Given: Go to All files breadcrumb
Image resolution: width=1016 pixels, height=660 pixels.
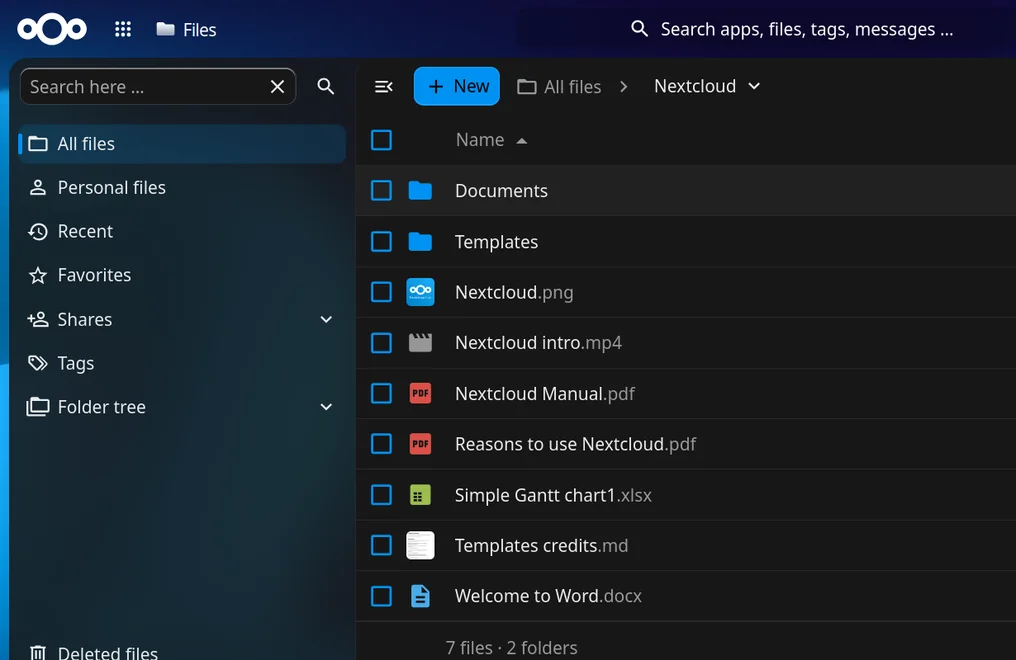Looking at the screenshot, I should [x=559, y=87].
